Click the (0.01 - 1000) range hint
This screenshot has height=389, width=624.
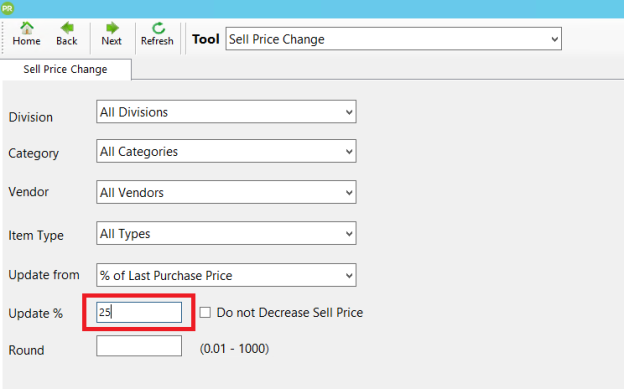tap(234, 349)
